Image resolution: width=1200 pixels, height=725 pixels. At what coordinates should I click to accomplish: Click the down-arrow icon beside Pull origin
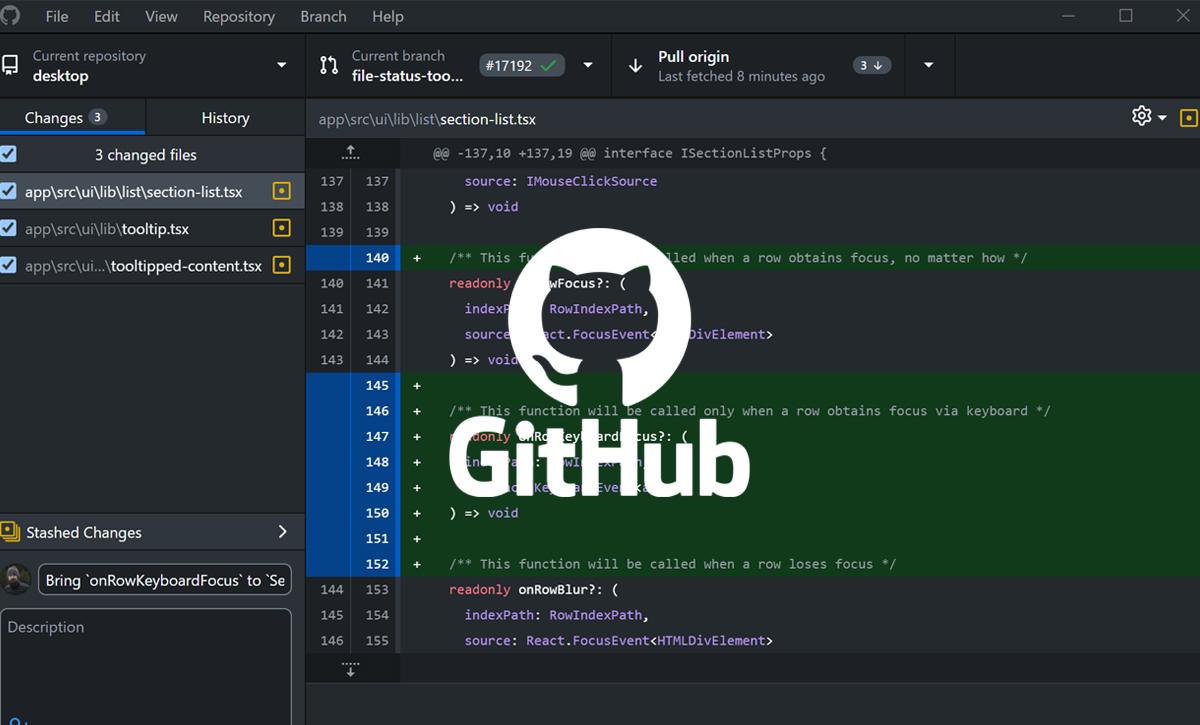tap(635, 66)
